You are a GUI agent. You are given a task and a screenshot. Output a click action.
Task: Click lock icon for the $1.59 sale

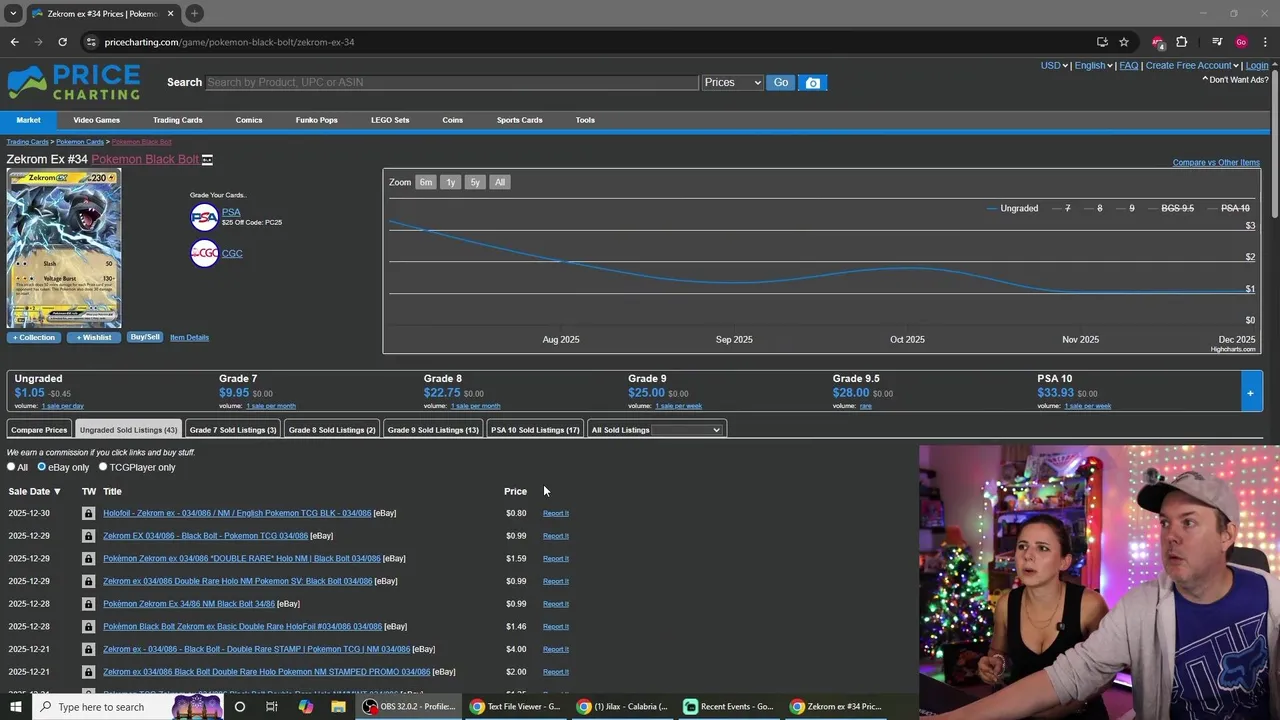[x=88, y=558]
